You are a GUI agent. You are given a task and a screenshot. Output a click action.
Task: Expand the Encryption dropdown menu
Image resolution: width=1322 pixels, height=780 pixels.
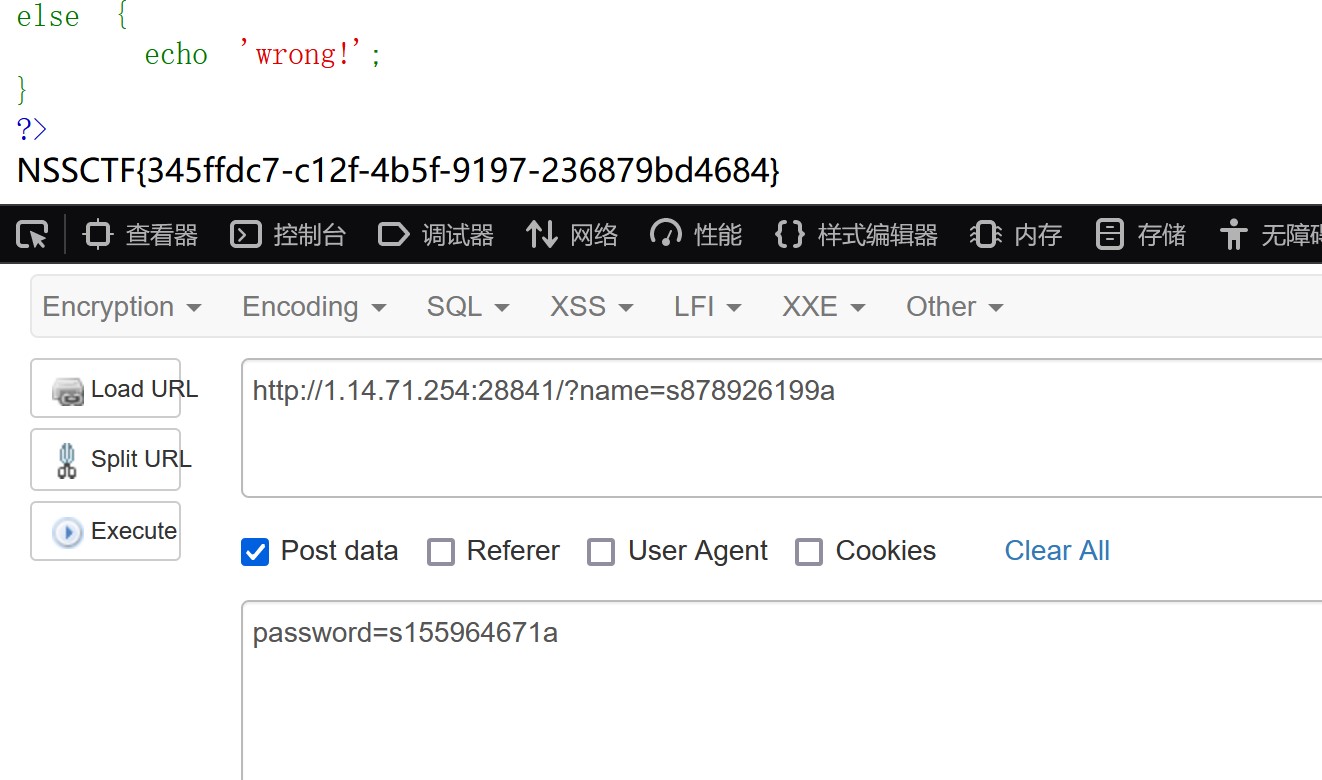[x=122, y=307]
